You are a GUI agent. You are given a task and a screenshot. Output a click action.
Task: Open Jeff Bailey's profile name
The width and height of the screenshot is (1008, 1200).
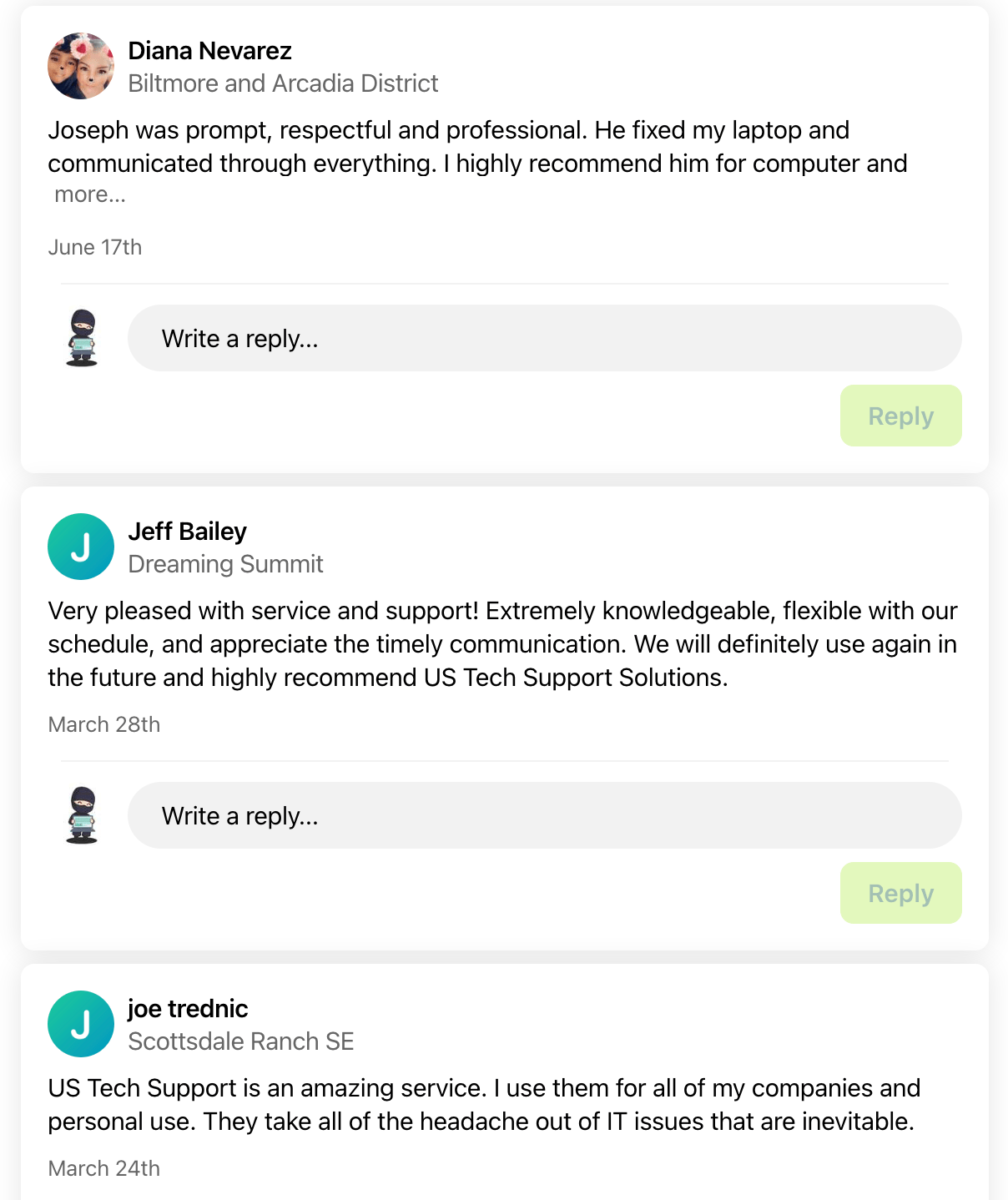pos(187,532)
